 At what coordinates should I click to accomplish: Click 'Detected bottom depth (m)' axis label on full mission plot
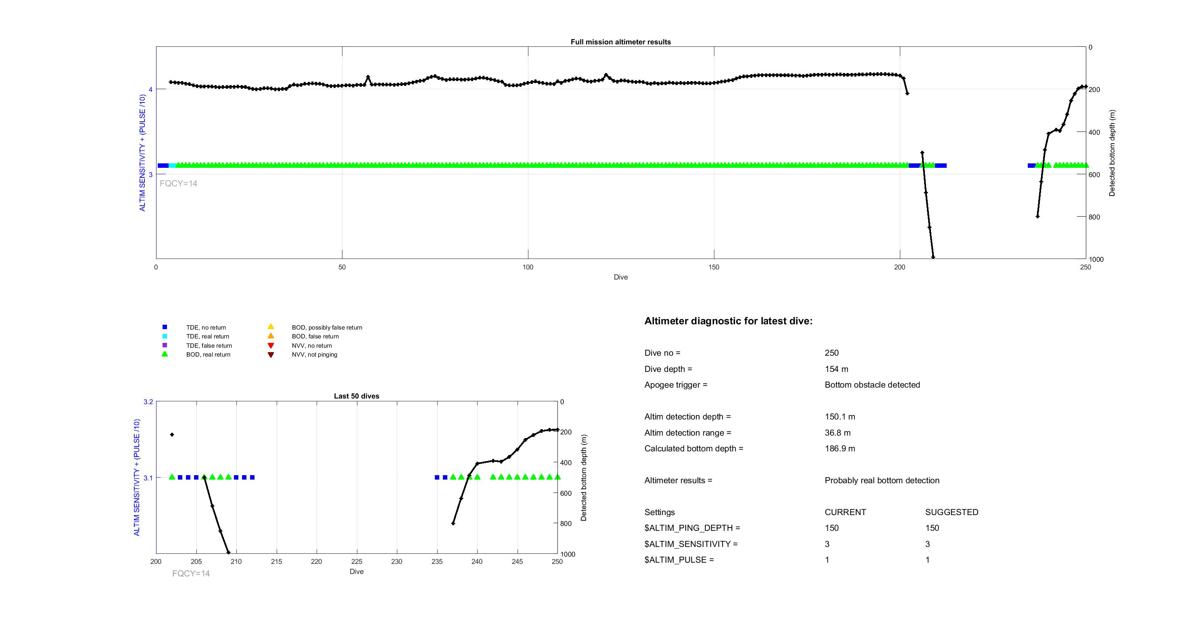1113,152
